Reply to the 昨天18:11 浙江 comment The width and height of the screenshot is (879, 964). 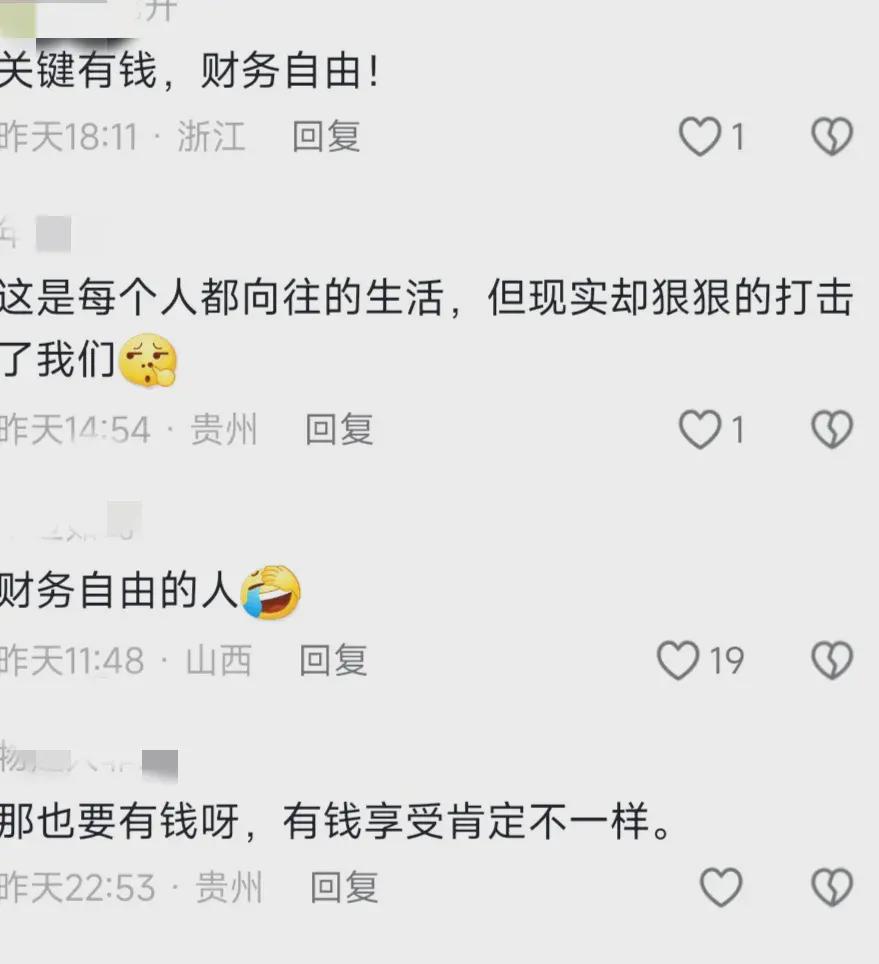(326, 136)
